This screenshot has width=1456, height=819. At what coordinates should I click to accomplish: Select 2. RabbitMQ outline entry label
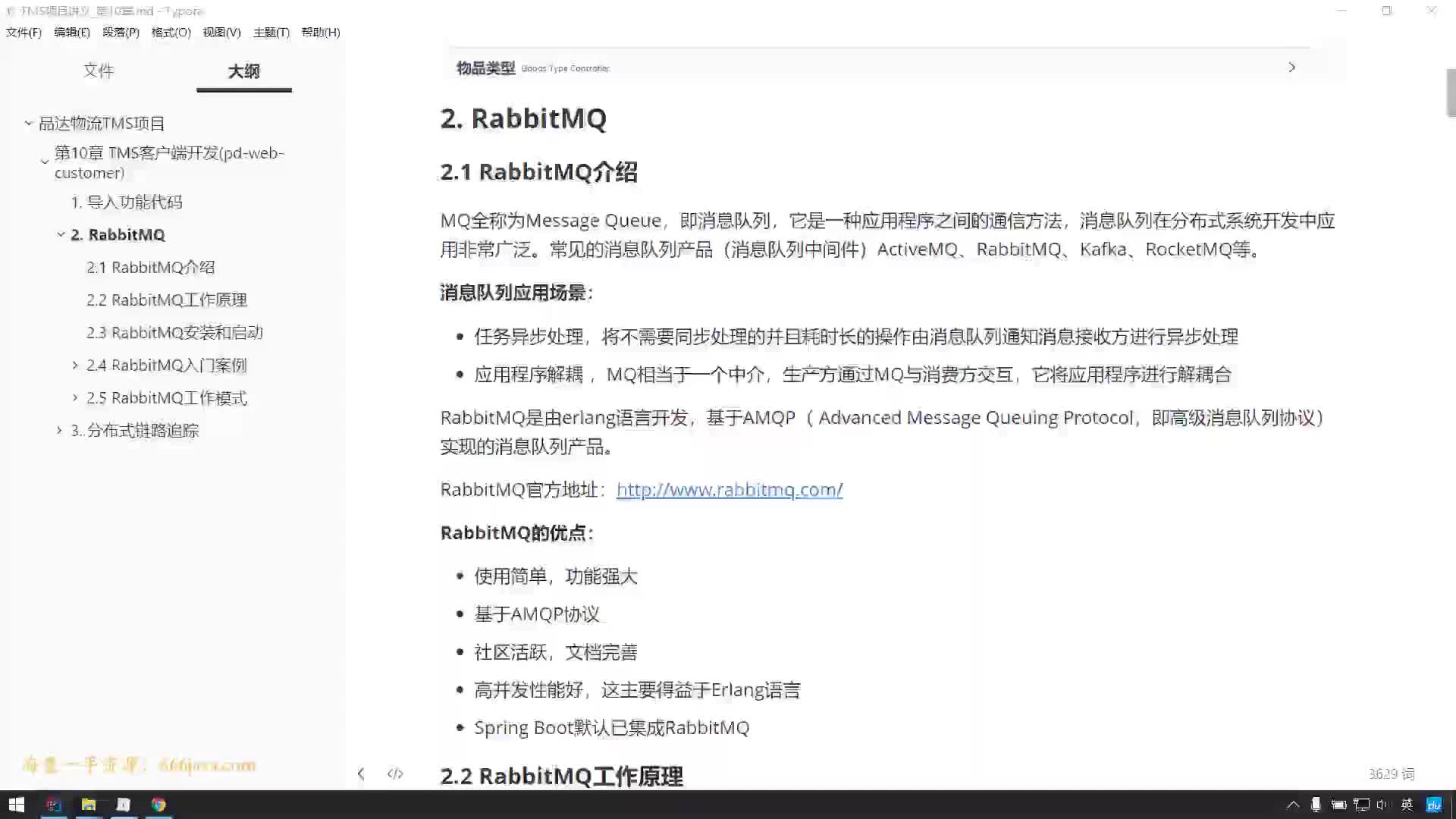[x=118, y=234]
